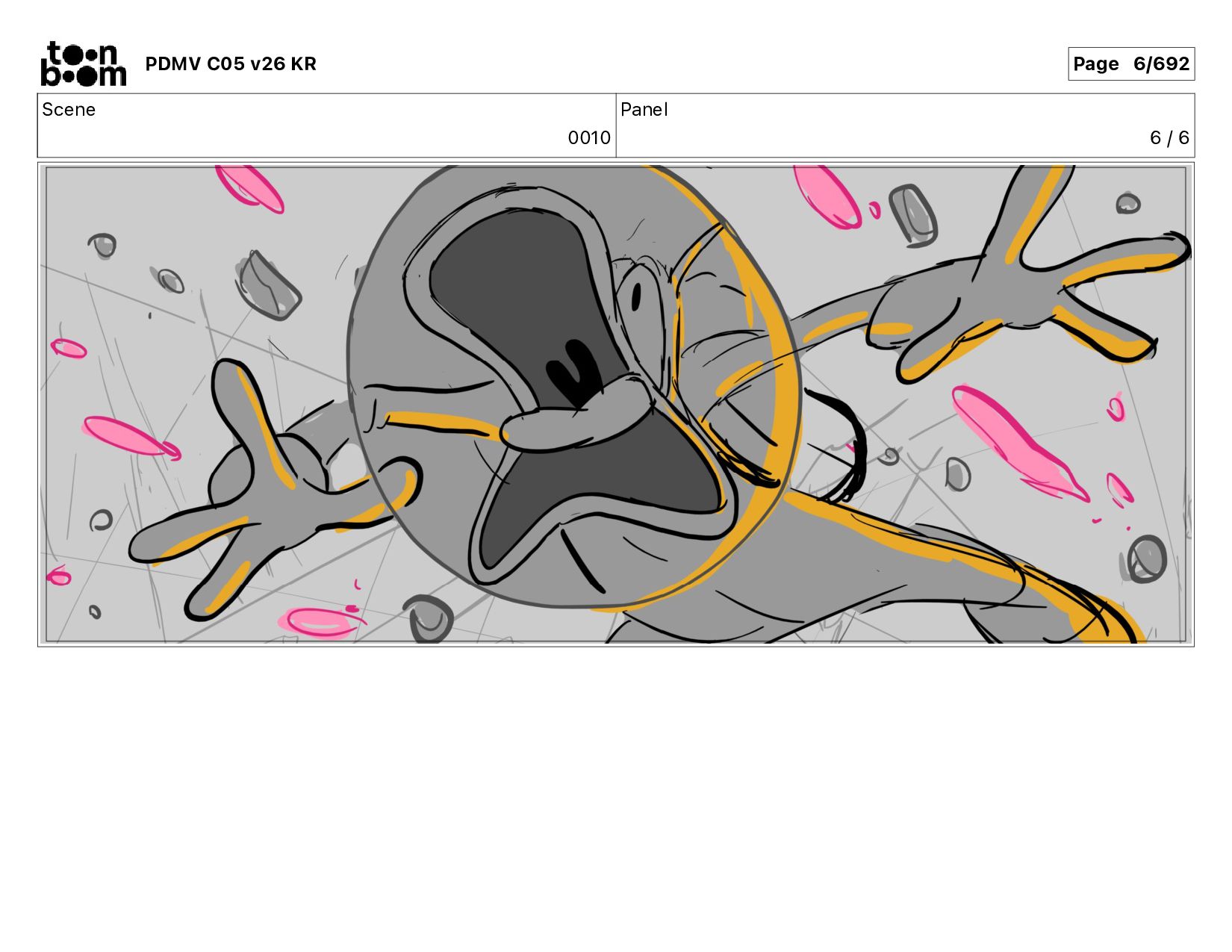This screenshot has height=952, width=1232.
Task: Click the "Scene" label
Action: (69, 110)
